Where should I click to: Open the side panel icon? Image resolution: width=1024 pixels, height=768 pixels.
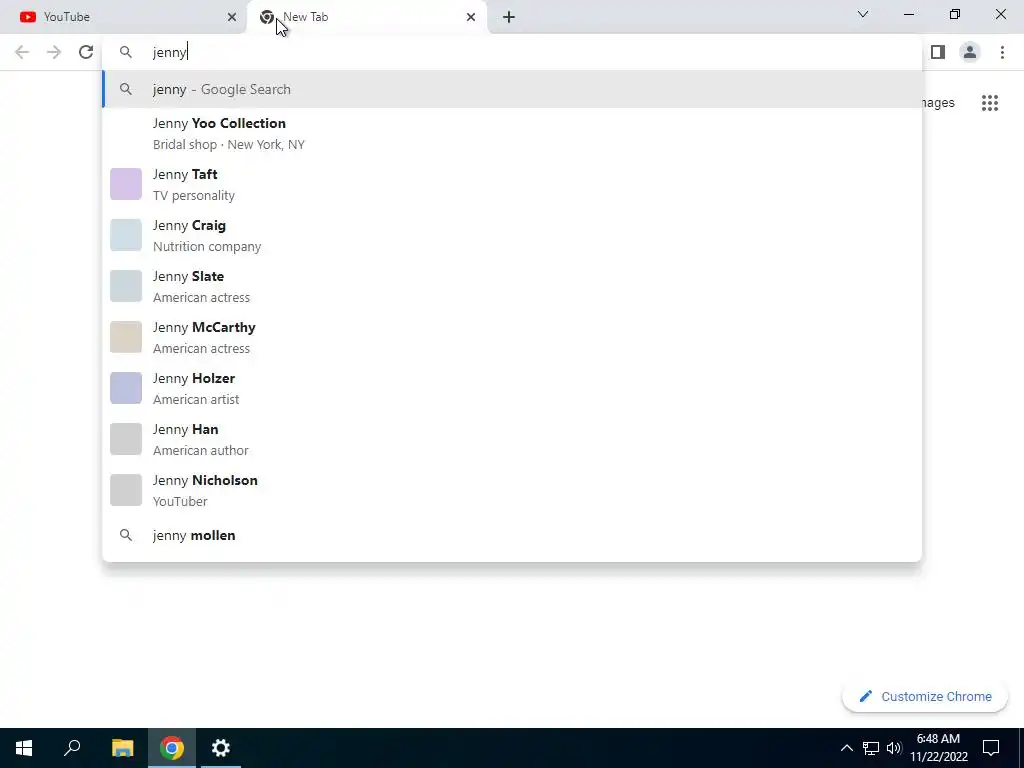pyautogui.click(x=938, y=52)
